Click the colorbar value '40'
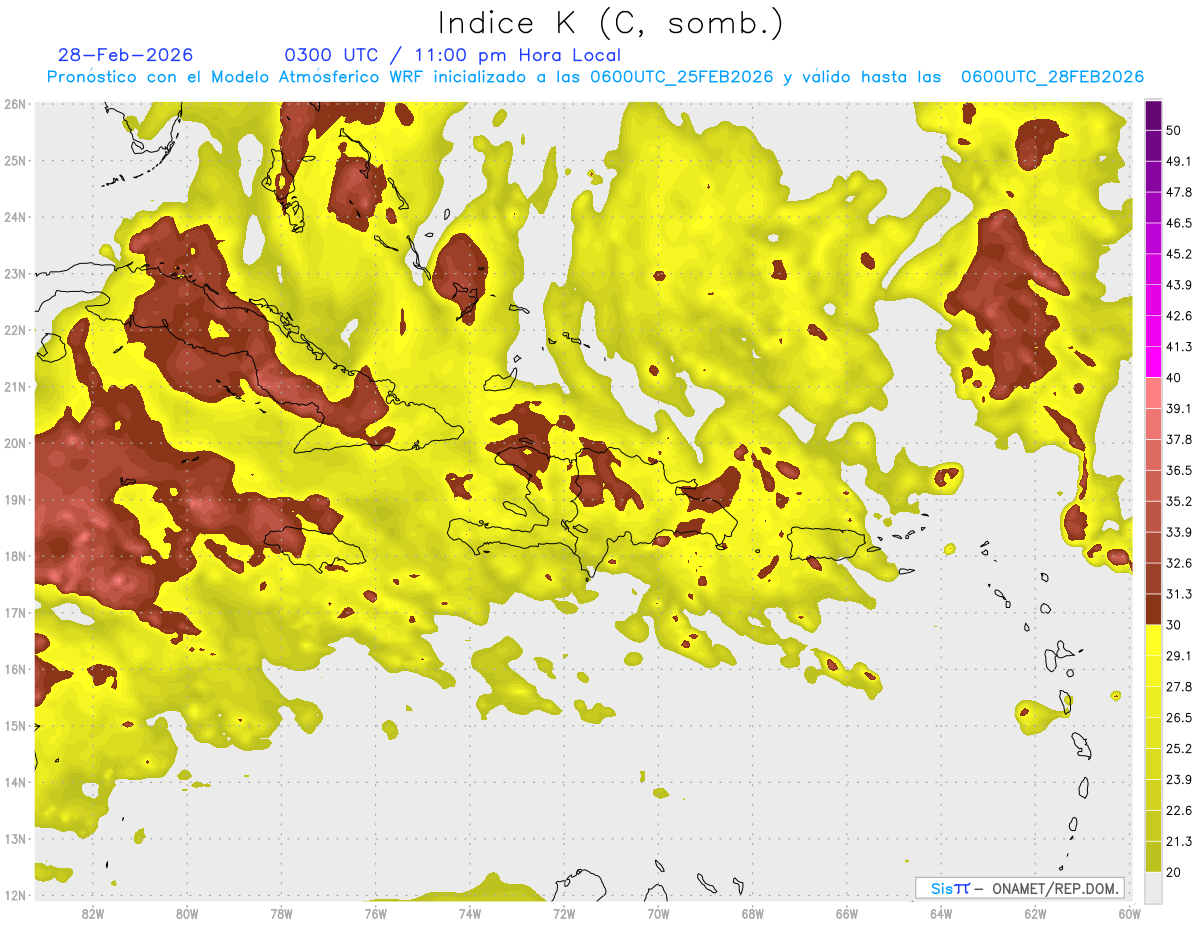Image resolution: width=1200 pixels, height=927 pixels. (1174, 377)
